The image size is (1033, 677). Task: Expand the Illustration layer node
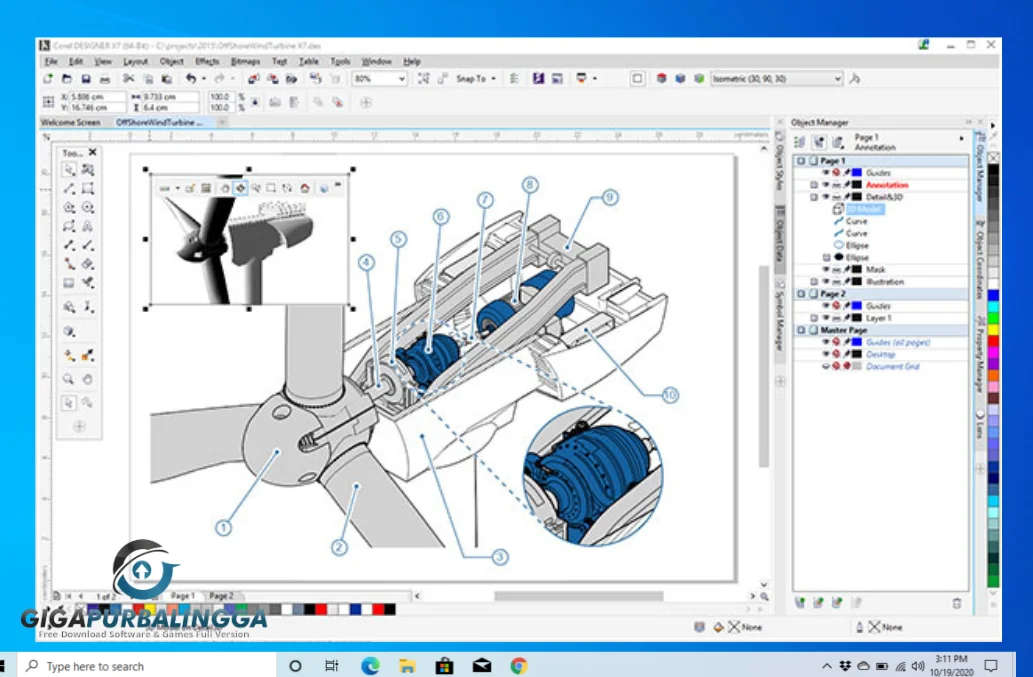(x=814, y=281)
